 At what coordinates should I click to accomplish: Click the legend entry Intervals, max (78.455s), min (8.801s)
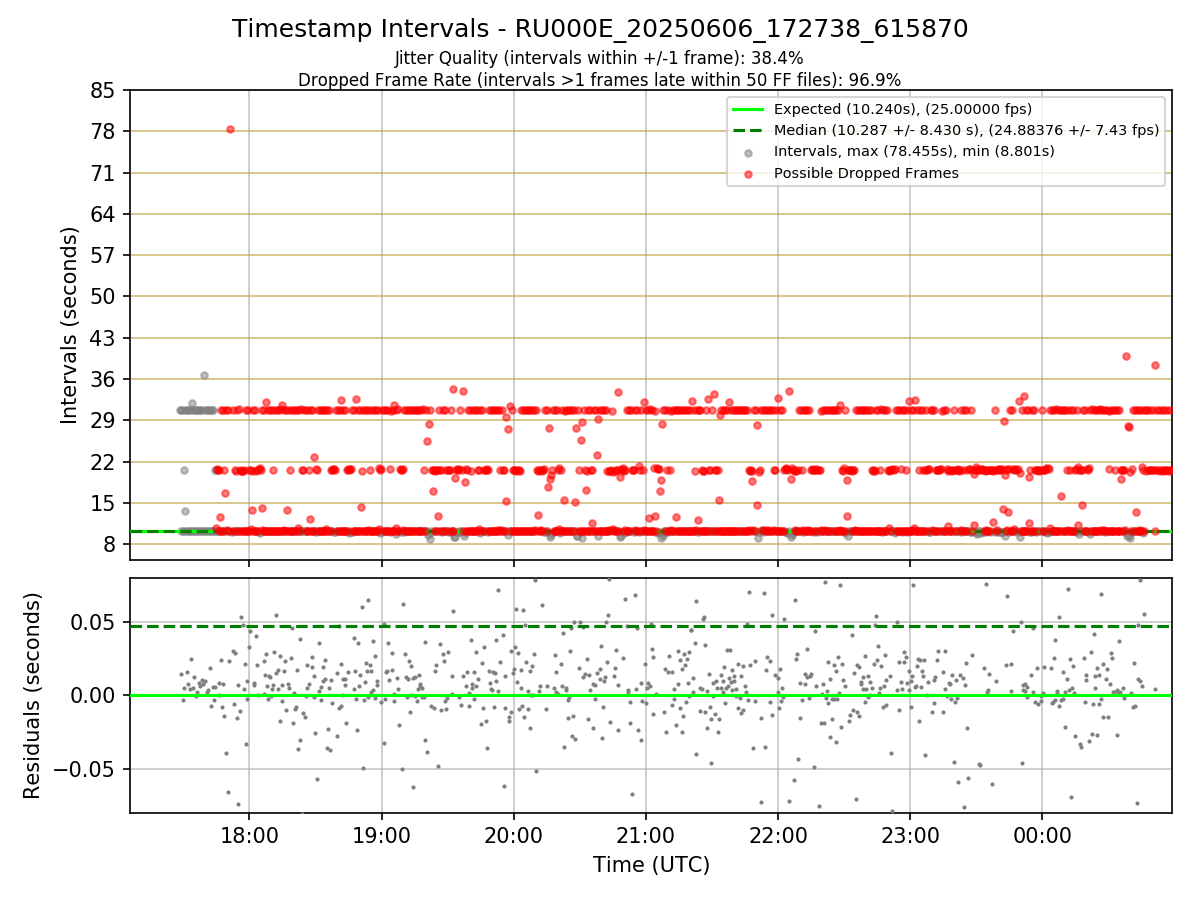914,151
